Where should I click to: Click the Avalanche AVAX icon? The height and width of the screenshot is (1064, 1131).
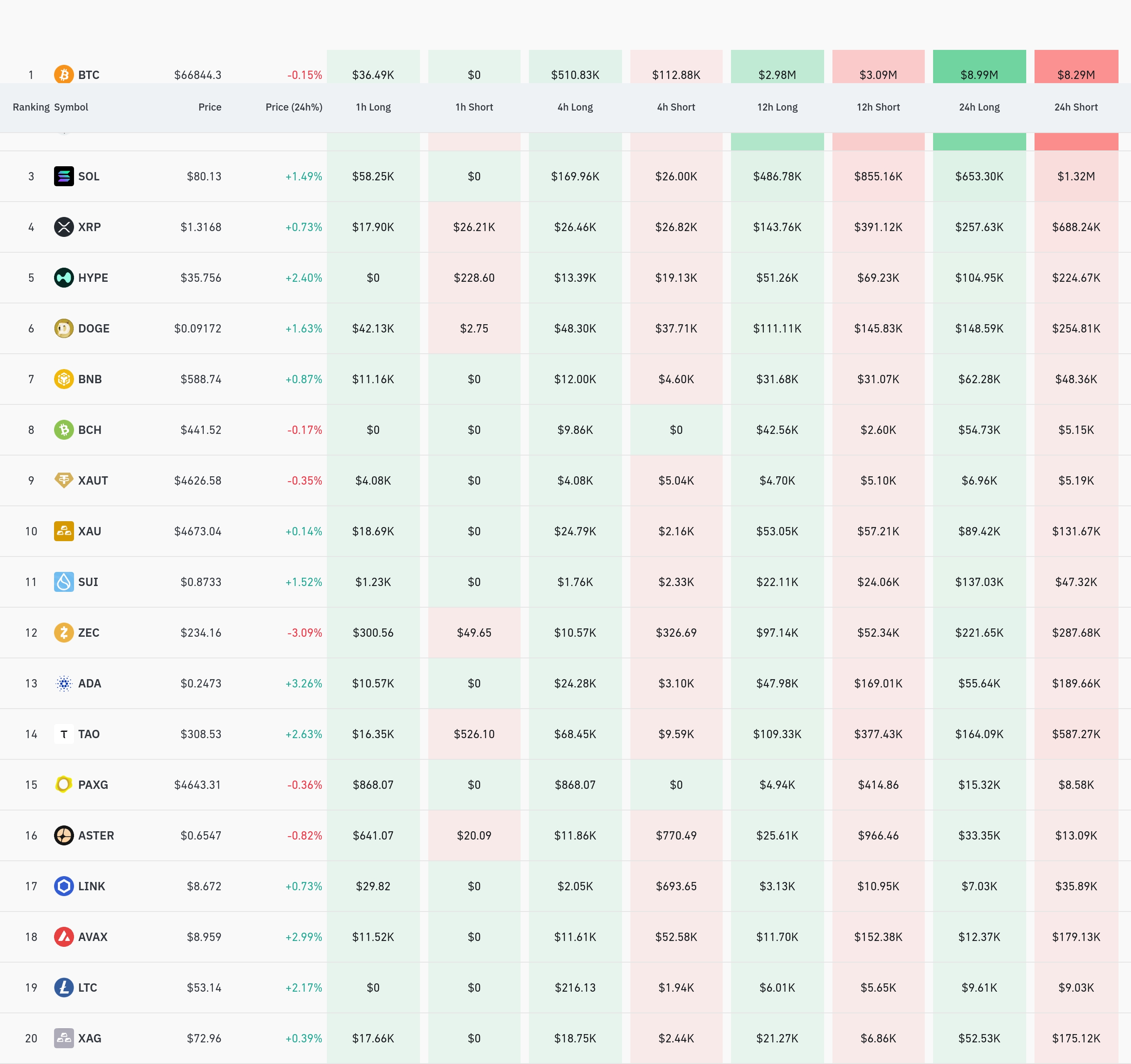tap(64, 937)
